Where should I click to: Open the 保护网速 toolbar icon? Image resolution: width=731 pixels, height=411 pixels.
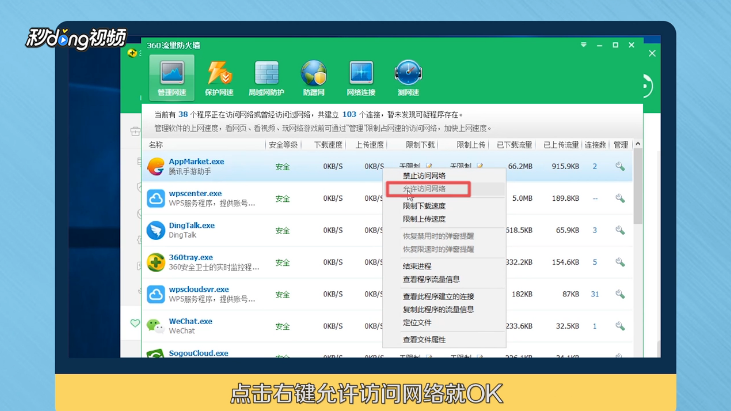[219, 78]
